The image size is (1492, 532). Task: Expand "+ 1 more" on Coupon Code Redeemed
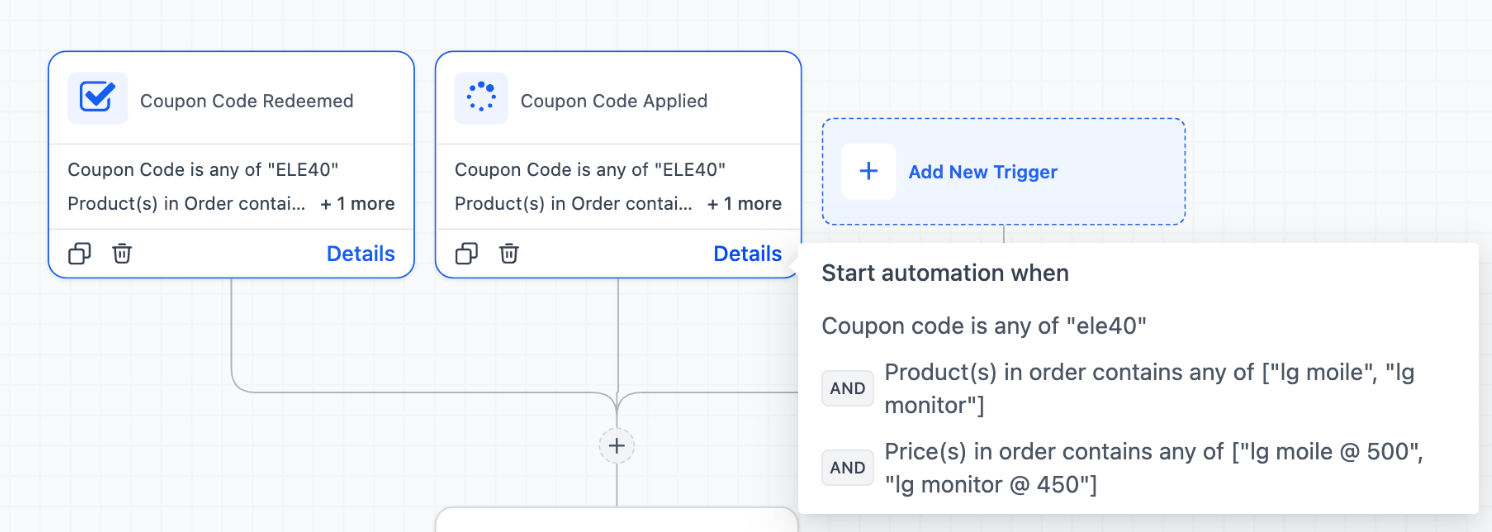pos(357,204)
